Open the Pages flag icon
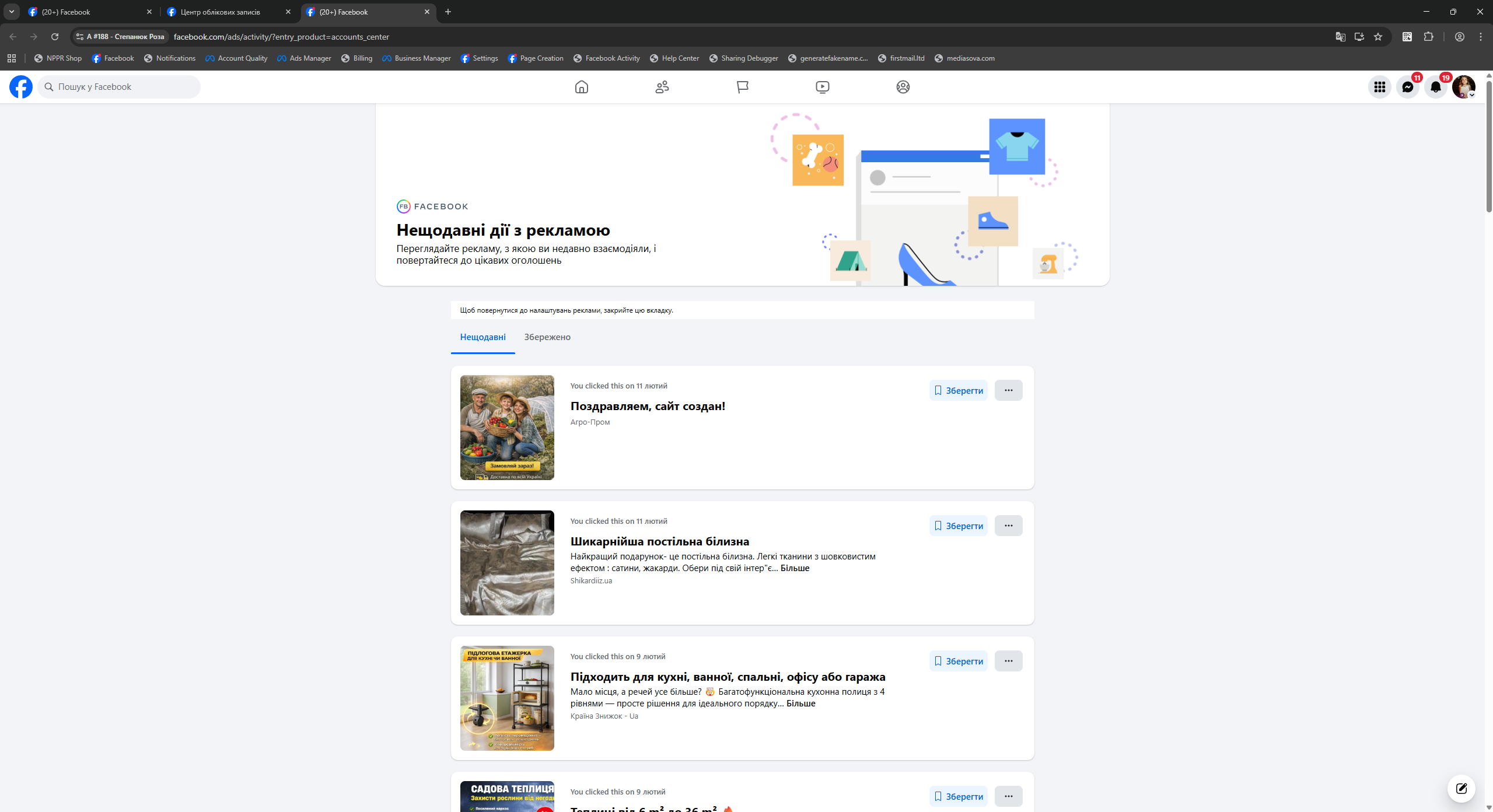The width and height of the screenshot is (1493, 812). point(742,87)
